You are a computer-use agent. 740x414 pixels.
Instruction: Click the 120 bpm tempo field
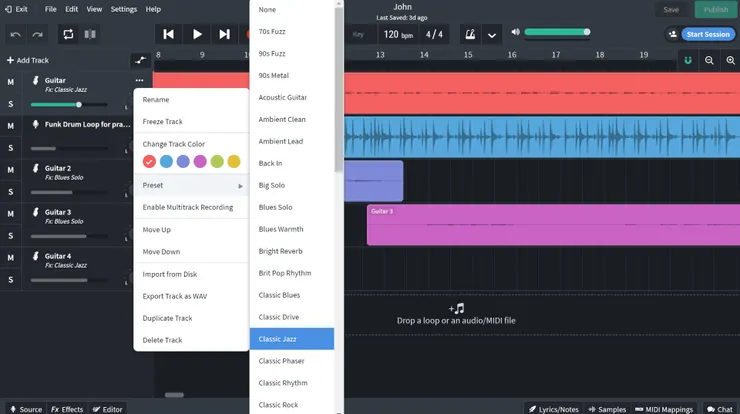click(x=398, y=34)
